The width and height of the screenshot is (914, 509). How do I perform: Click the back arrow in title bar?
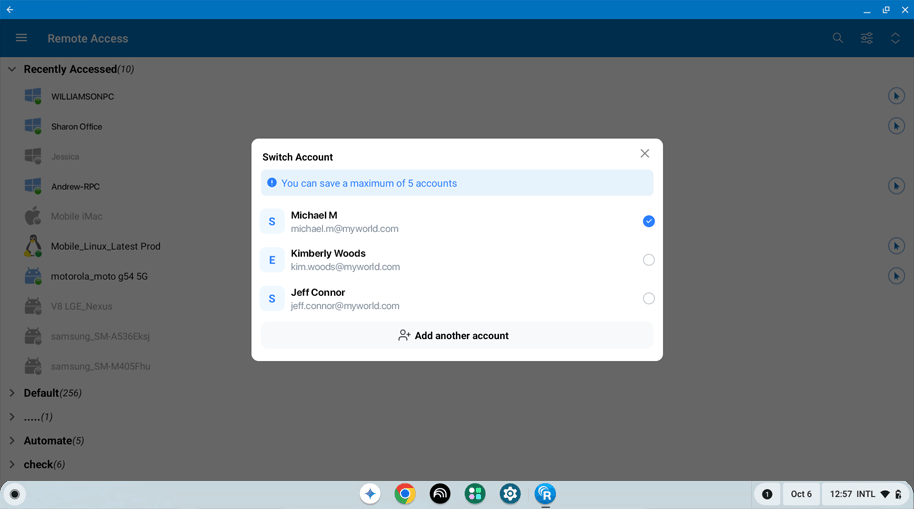(x=10, y=9)
